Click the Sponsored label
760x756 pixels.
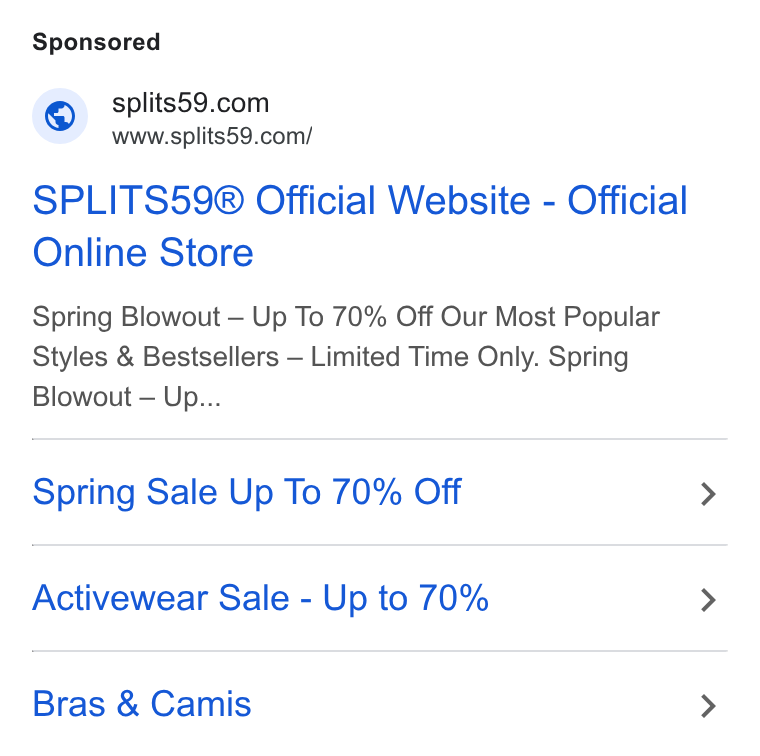pos(96,42)
